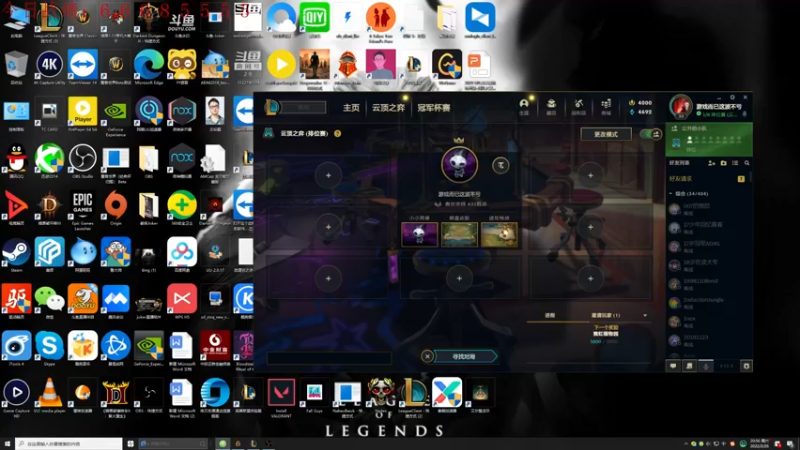
Task: Open the 主页 home tab
Action: point(351,108)
